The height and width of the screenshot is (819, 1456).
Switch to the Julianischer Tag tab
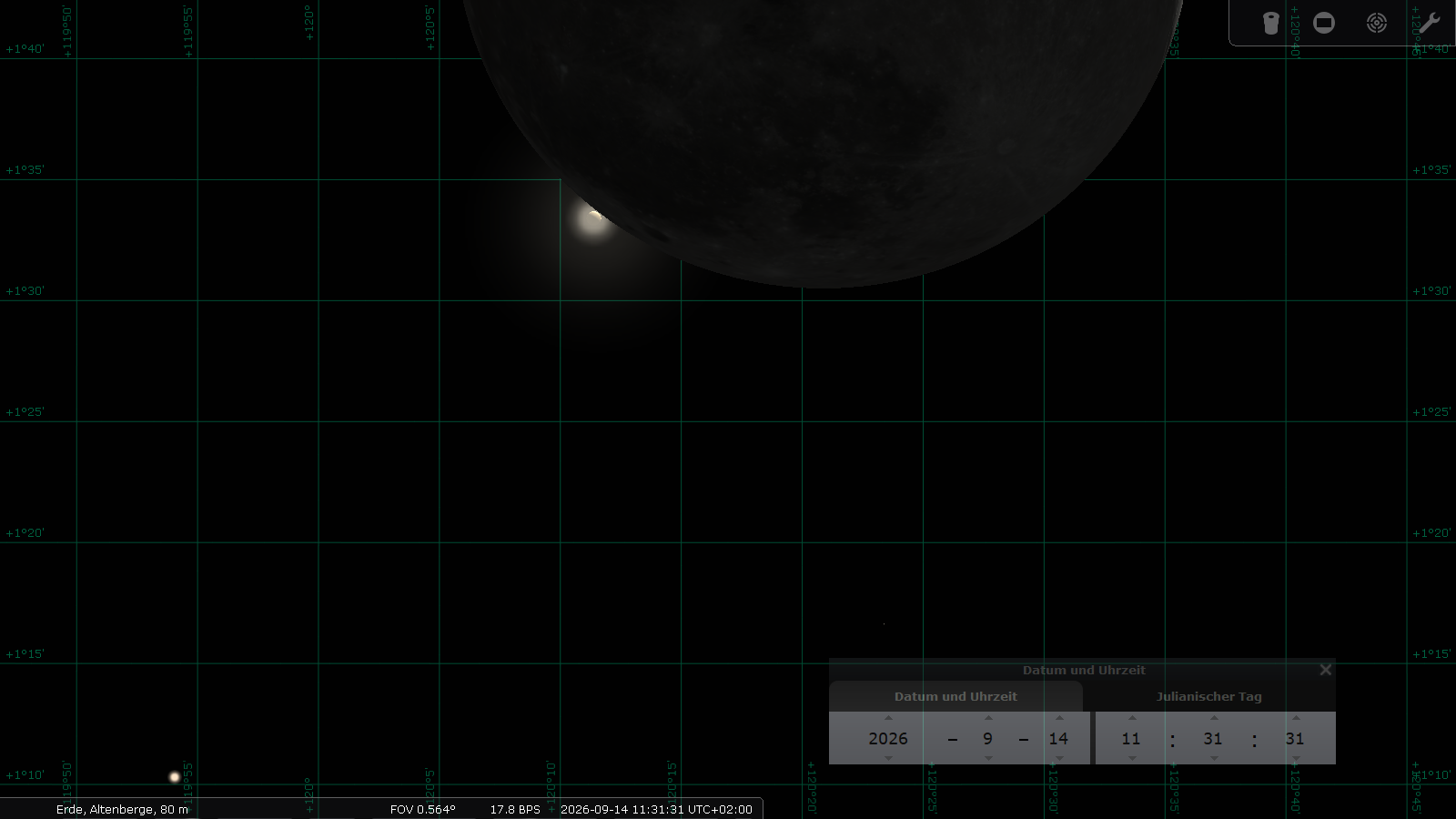[x=1208, y=697]
